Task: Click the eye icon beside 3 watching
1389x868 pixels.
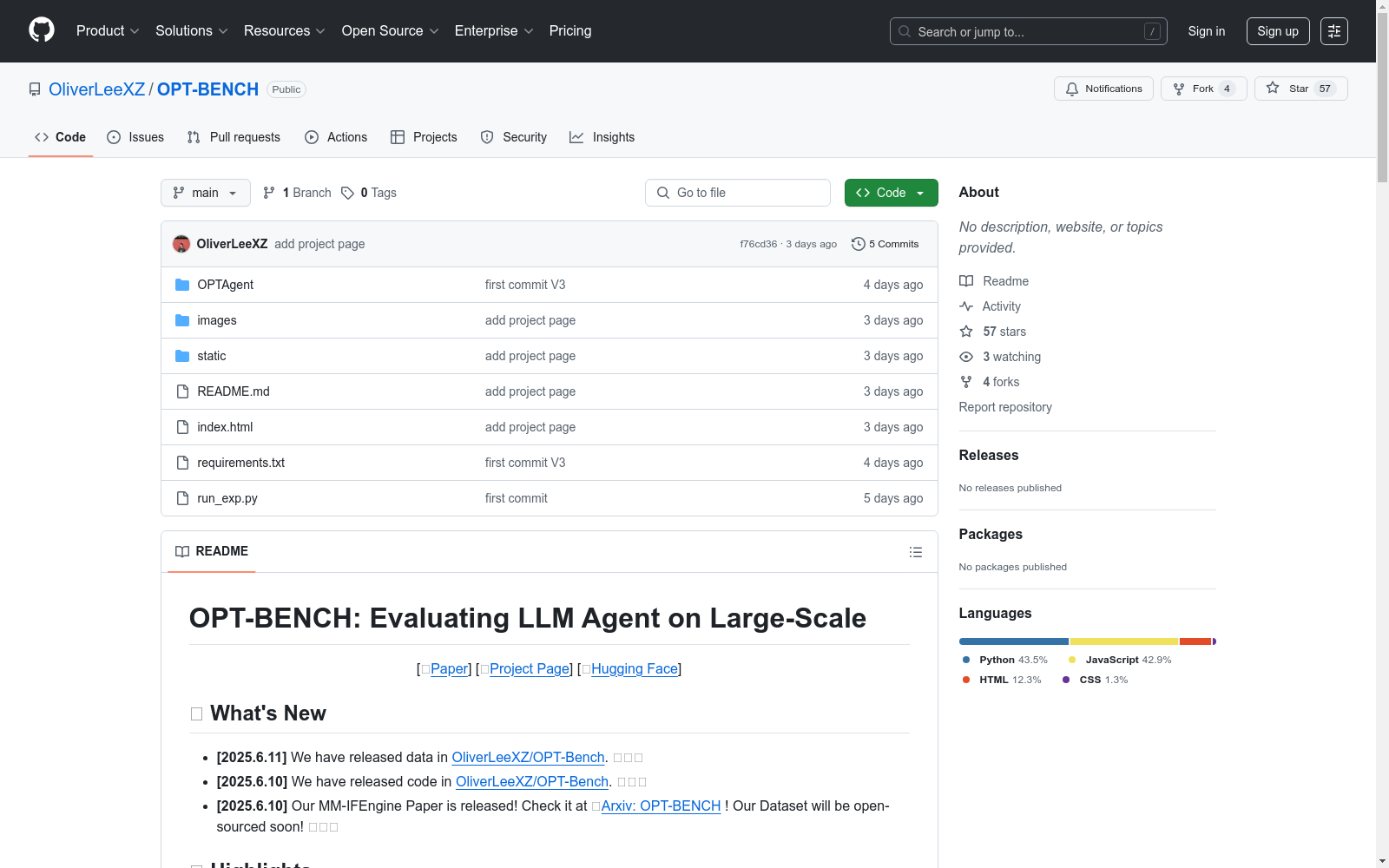Action: (x=966, y=357)
